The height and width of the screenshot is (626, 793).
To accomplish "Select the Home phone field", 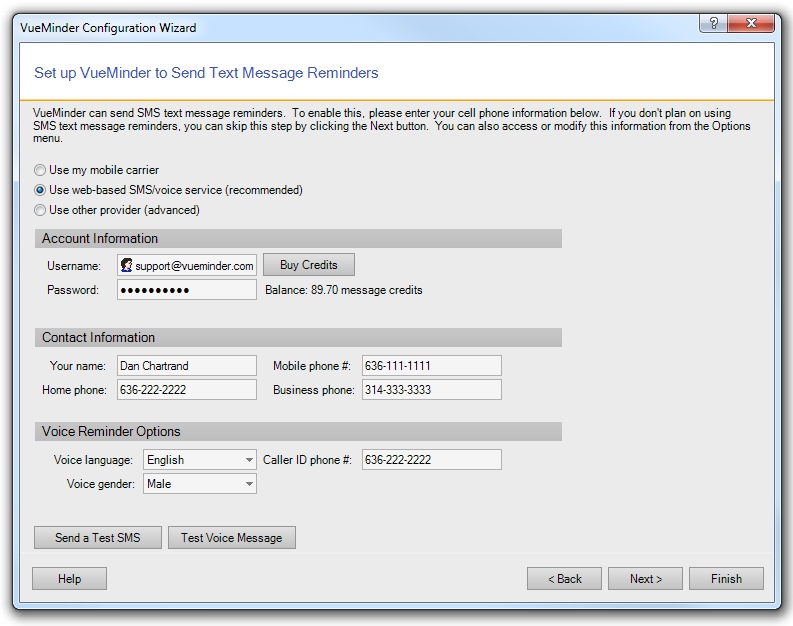I will 187,390.
